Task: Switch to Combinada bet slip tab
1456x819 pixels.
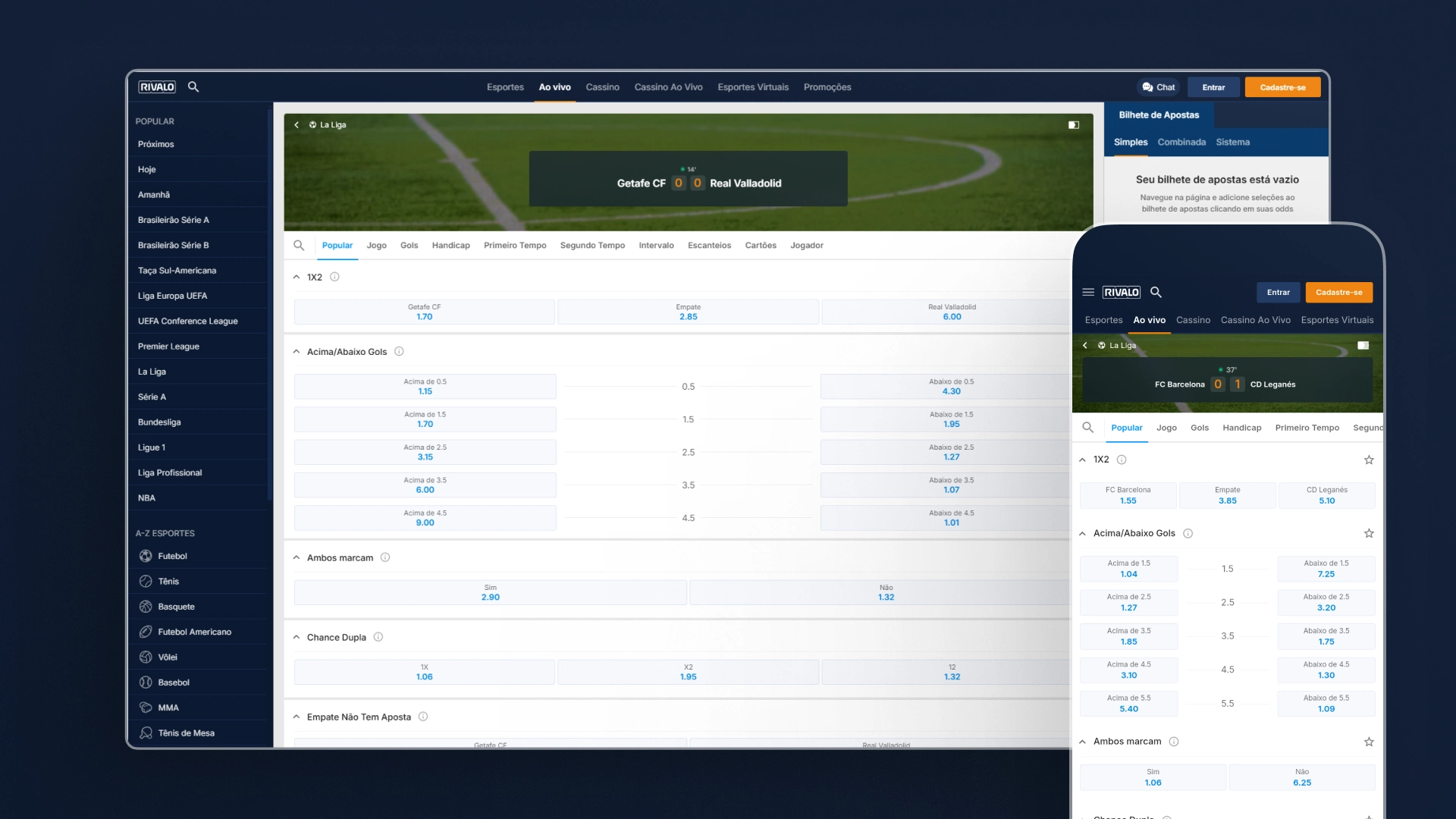Action: click(x=1181, y=143)
